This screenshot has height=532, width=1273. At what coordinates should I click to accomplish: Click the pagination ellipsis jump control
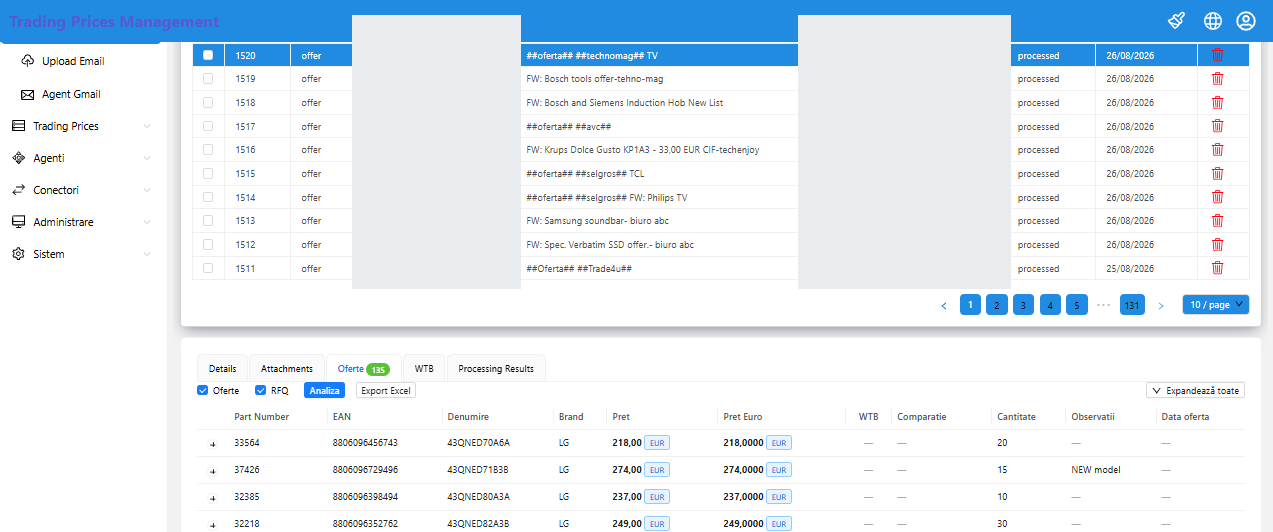(x=1104, y=305)
